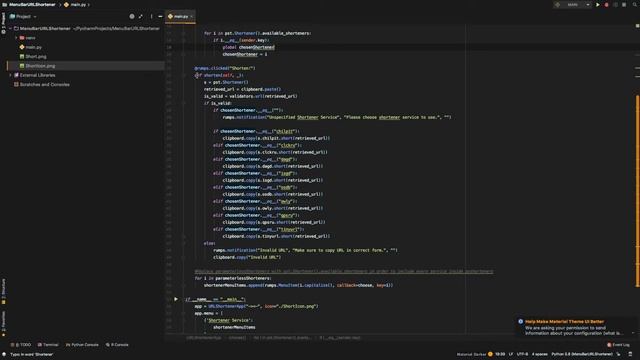Expand the venv folder
The width and height of the screenshot is (640, 360).
click(x=16, y=38)
